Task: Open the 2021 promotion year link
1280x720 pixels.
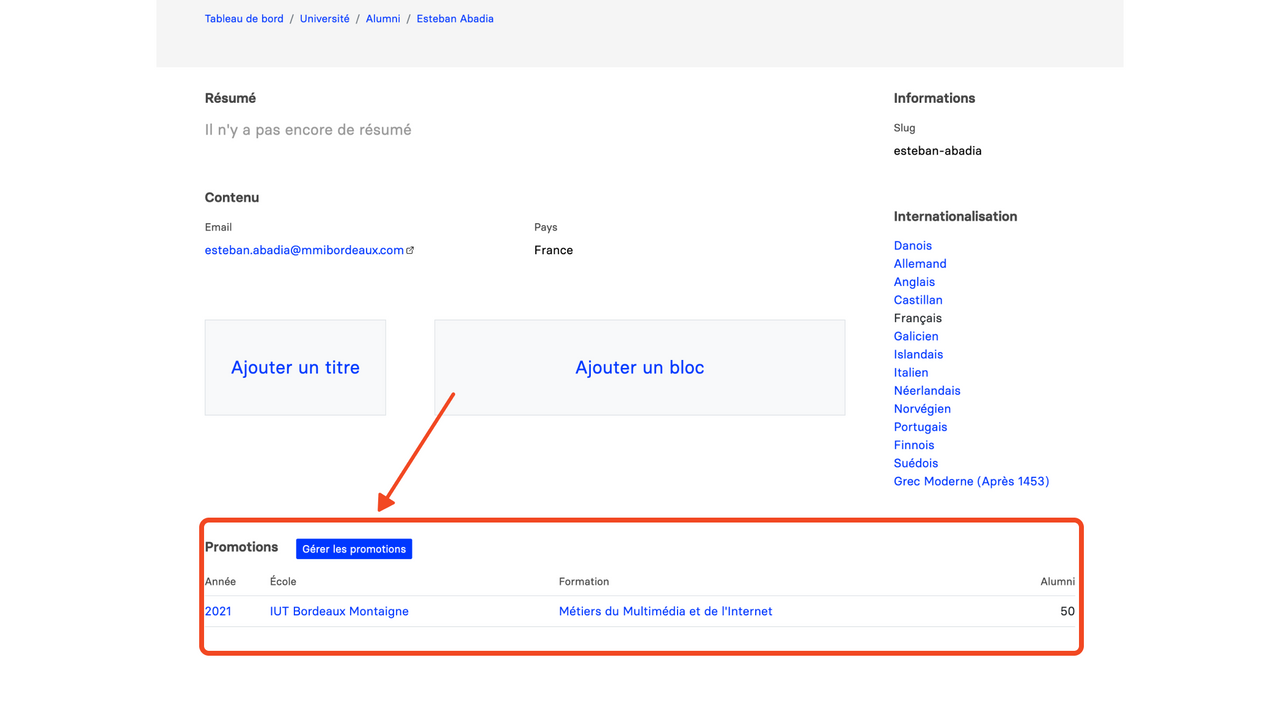Action: tap(218, 611)
